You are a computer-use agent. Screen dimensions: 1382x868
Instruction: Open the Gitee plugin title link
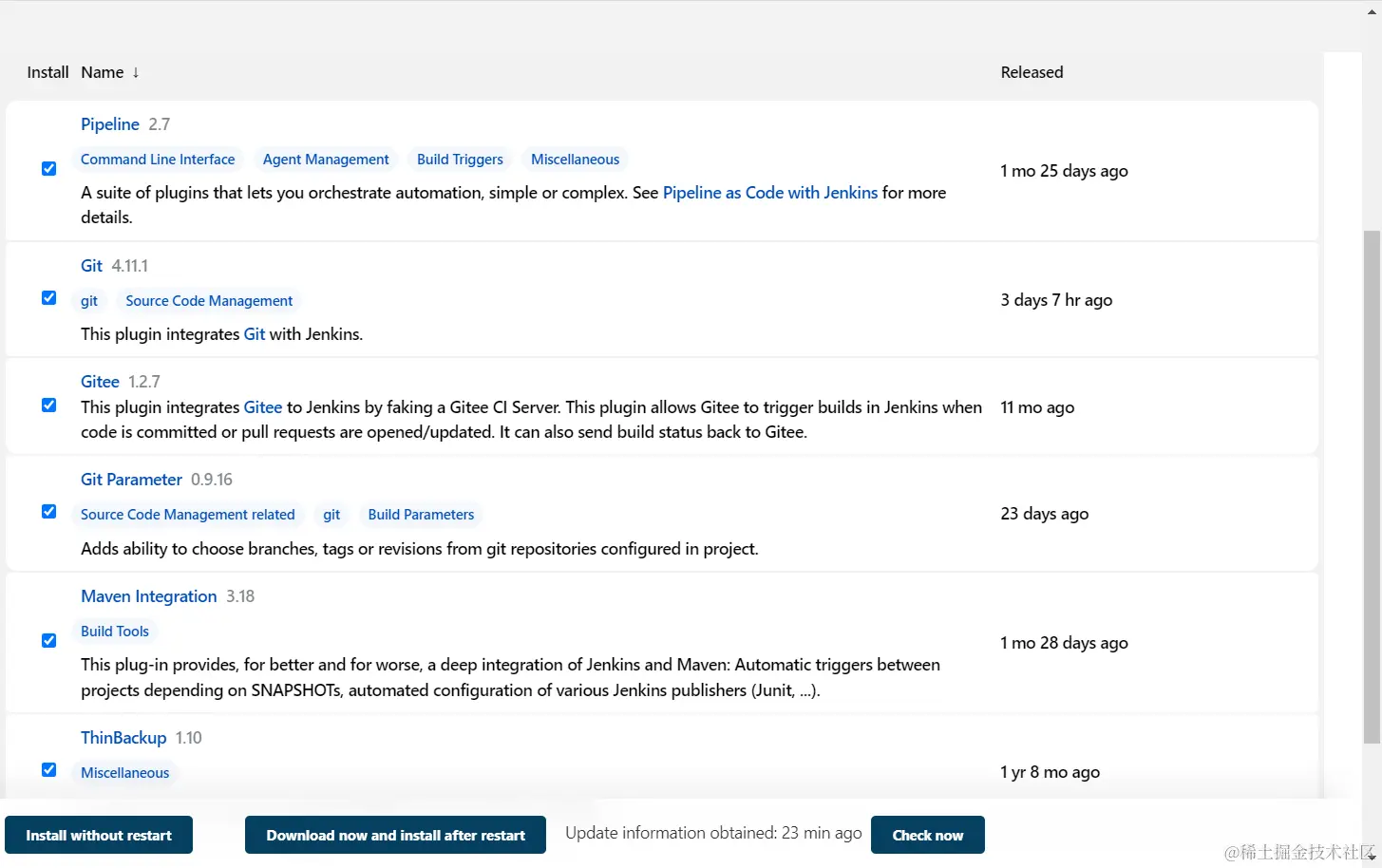100,382
